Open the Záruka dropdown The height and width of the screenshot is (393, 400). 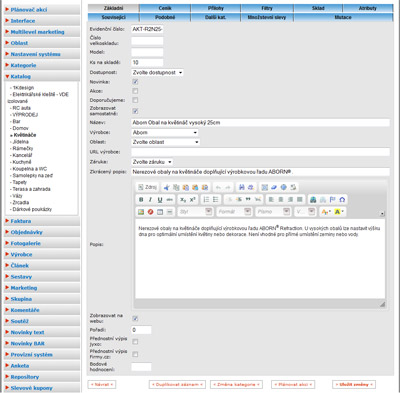(x=152, y=162)
